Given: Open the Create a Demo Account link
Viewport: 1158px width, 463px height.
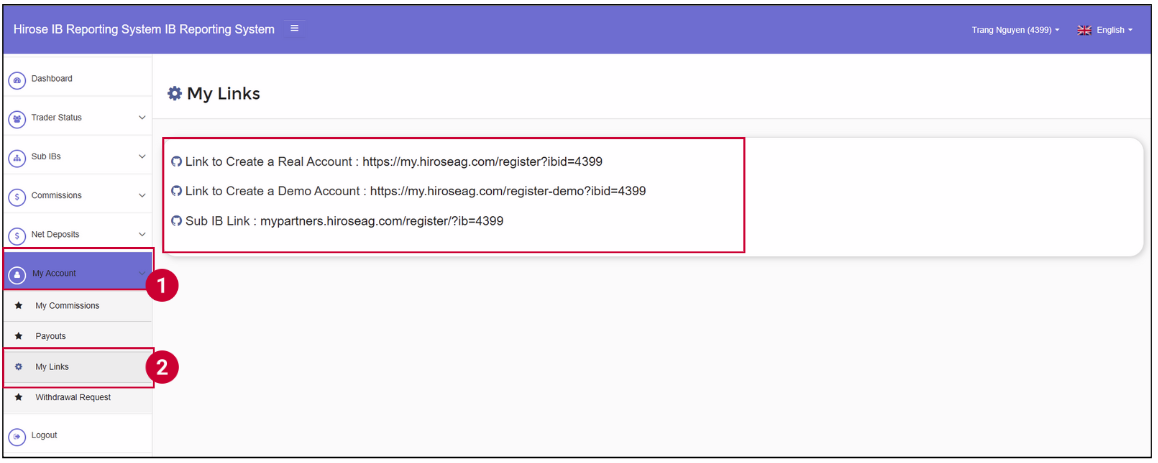Looking at the screenshot, I should [x=507, y=191].
